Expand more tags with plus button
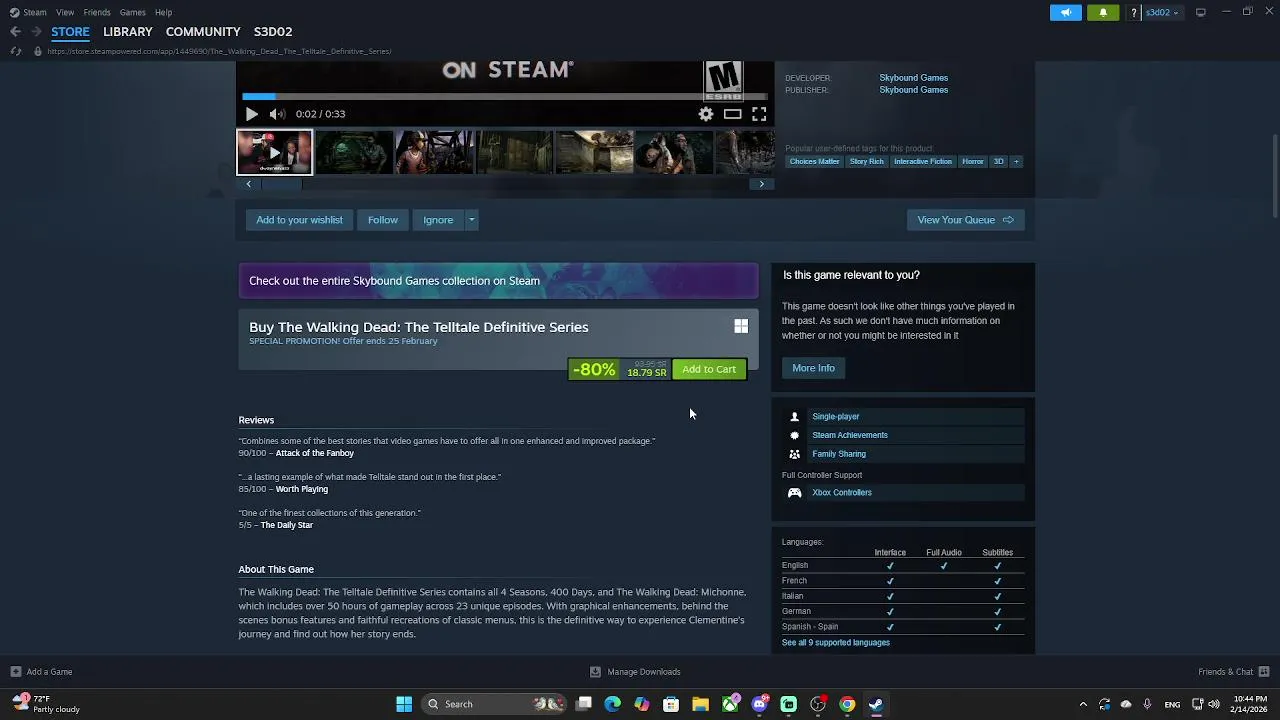This screenshot has width=1280, height=720. click(x=1016, y=161)
